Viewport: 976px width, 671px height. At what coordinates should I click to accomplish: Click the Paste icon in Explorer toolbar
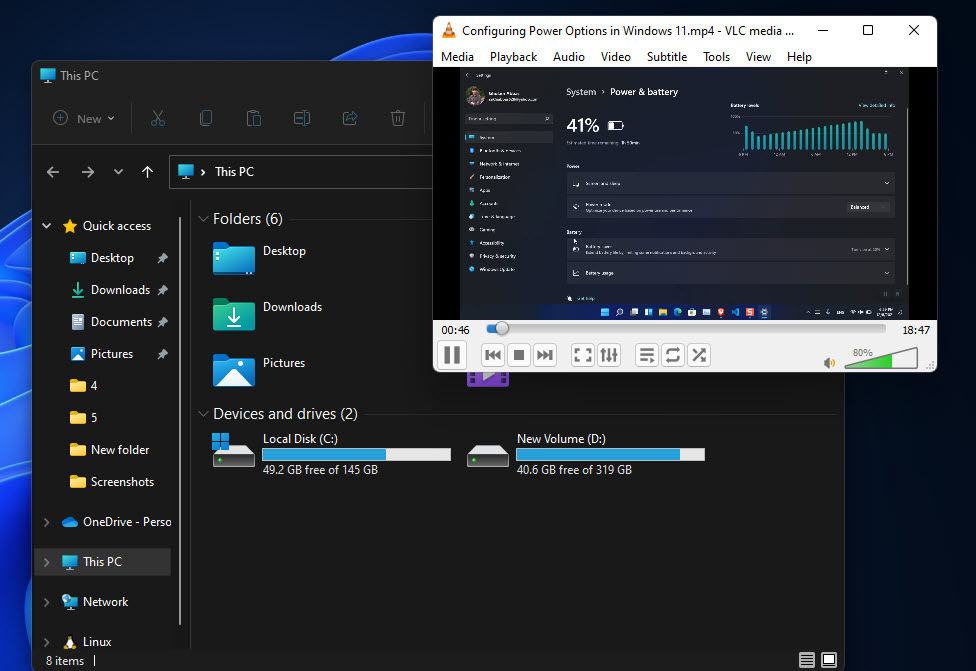(x=253, y=118)
